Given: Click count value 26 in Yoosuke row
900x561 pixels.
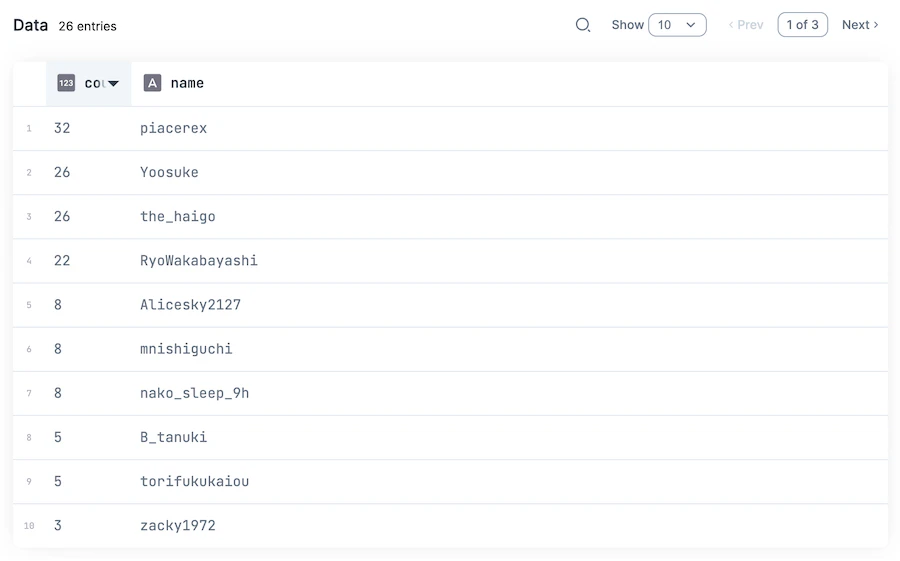Looking at the screenshot, I should pyautogui.click(x=62, y=172).
